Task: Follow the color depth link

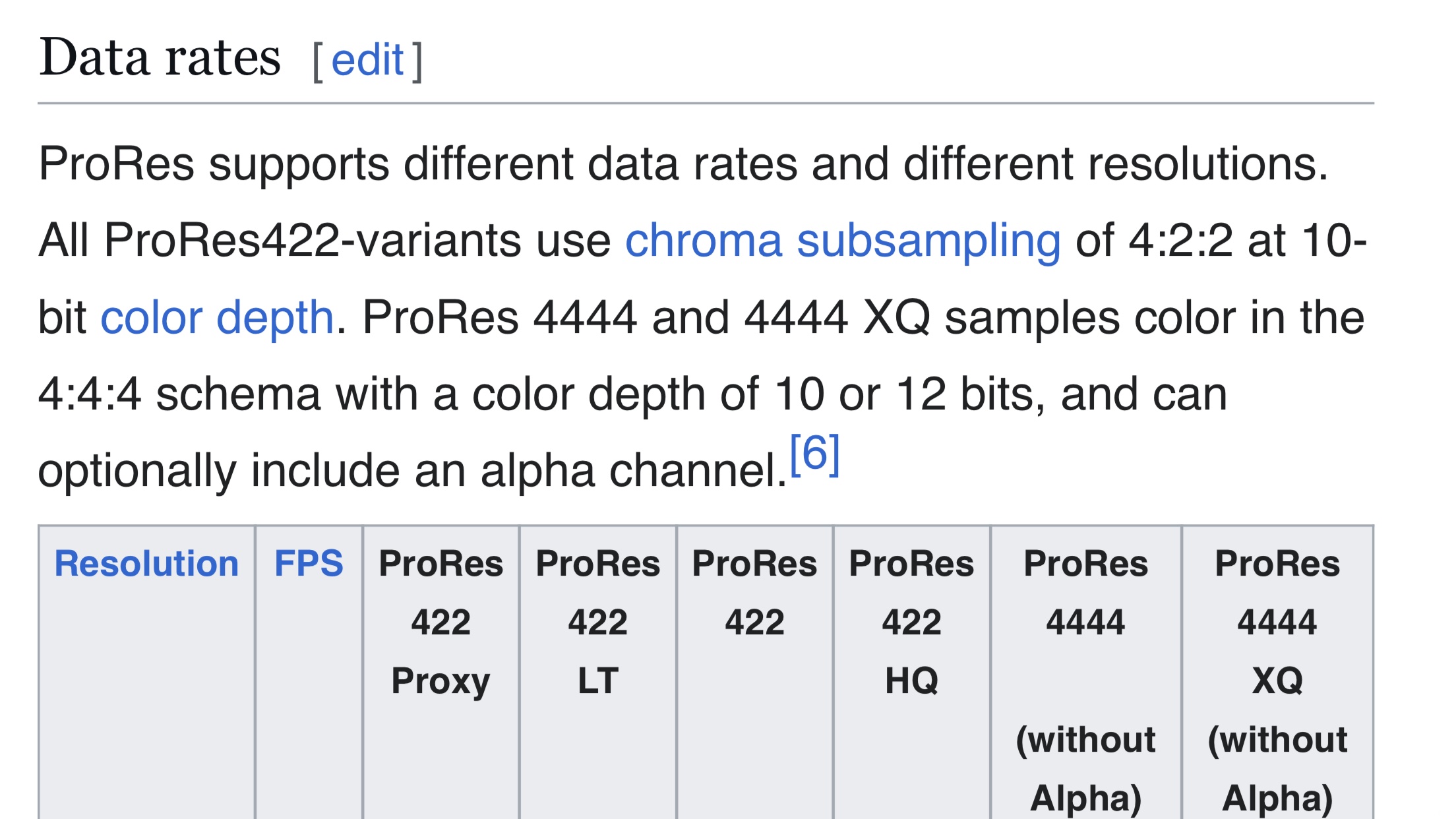Action: pos(217,317)
